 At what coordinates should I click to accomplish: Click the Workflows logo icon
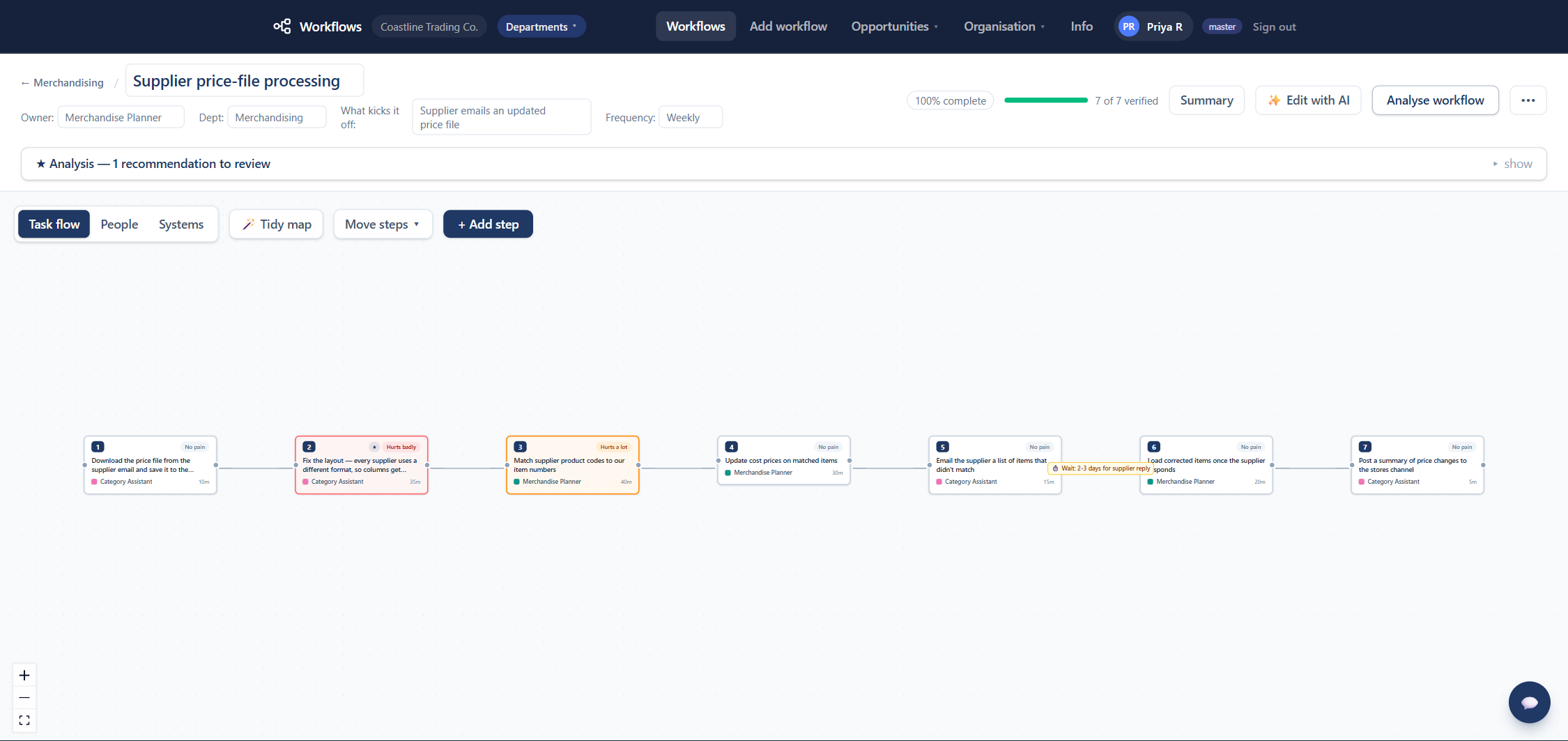pos(282,26)
